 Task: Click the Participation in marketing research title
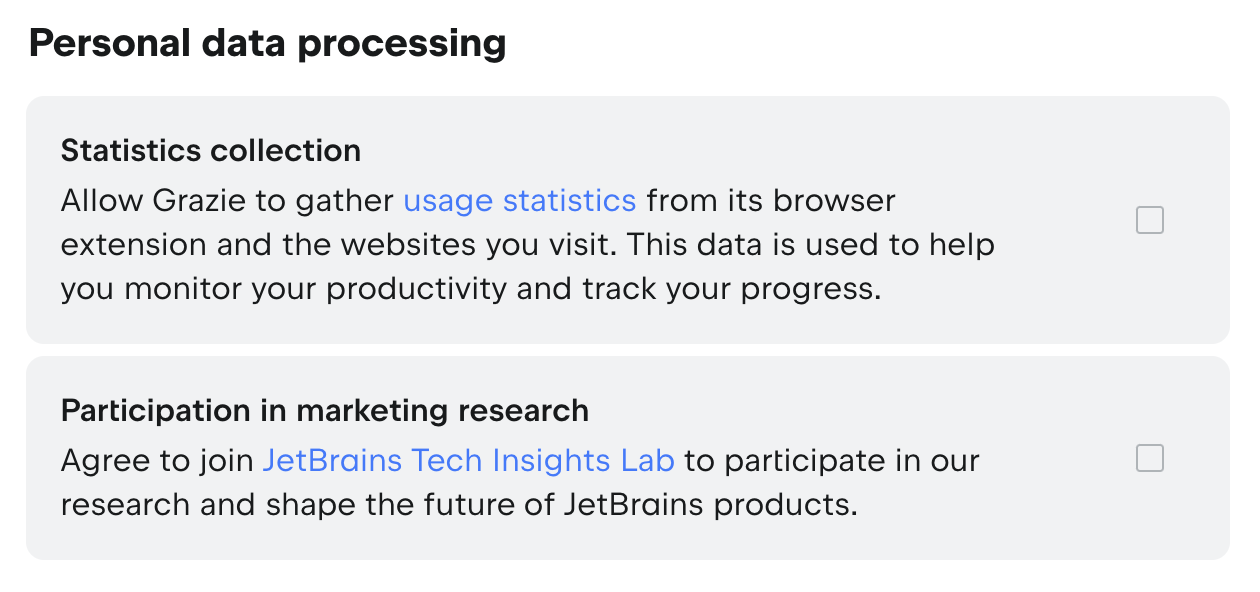tap(324, 411)
